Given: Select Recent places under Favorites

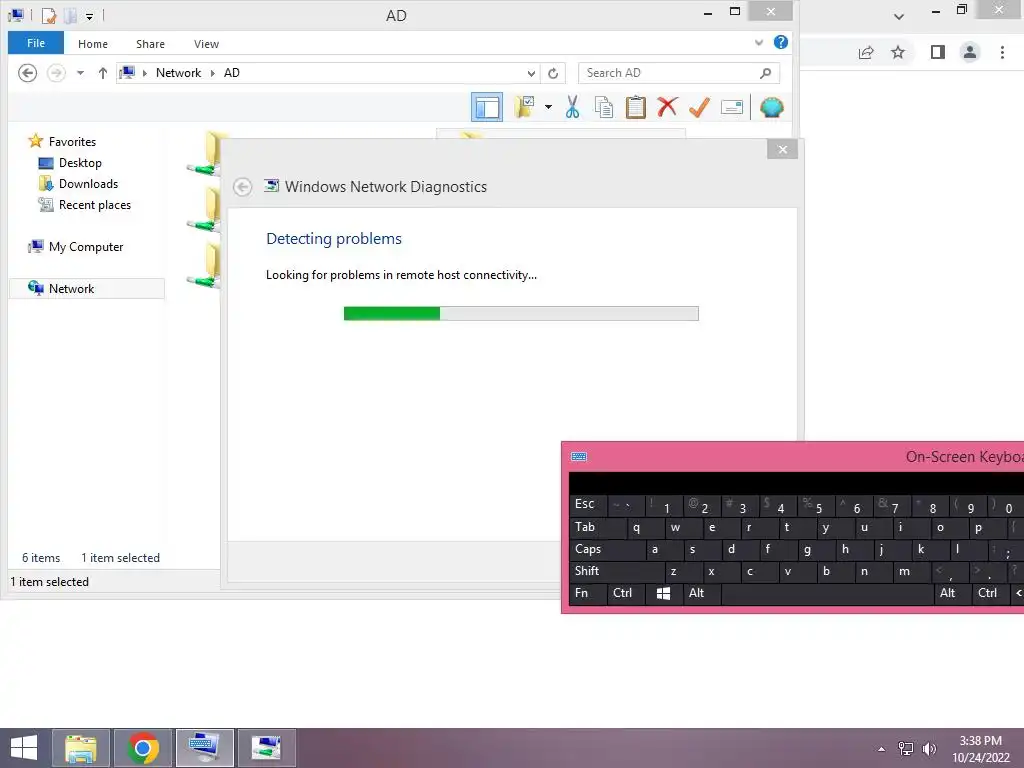Looking at the screenshot, I should click(95, 204).
